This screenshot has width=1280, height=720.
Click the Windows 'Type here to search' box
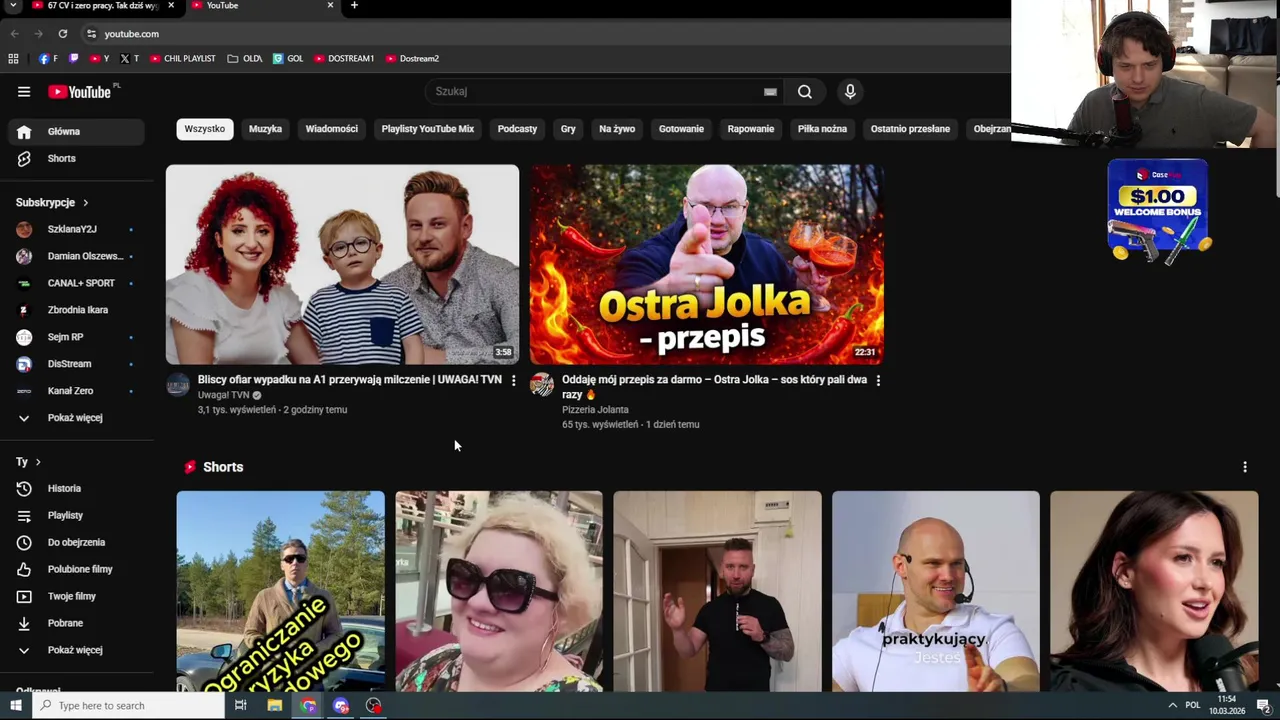click(128, 706)
